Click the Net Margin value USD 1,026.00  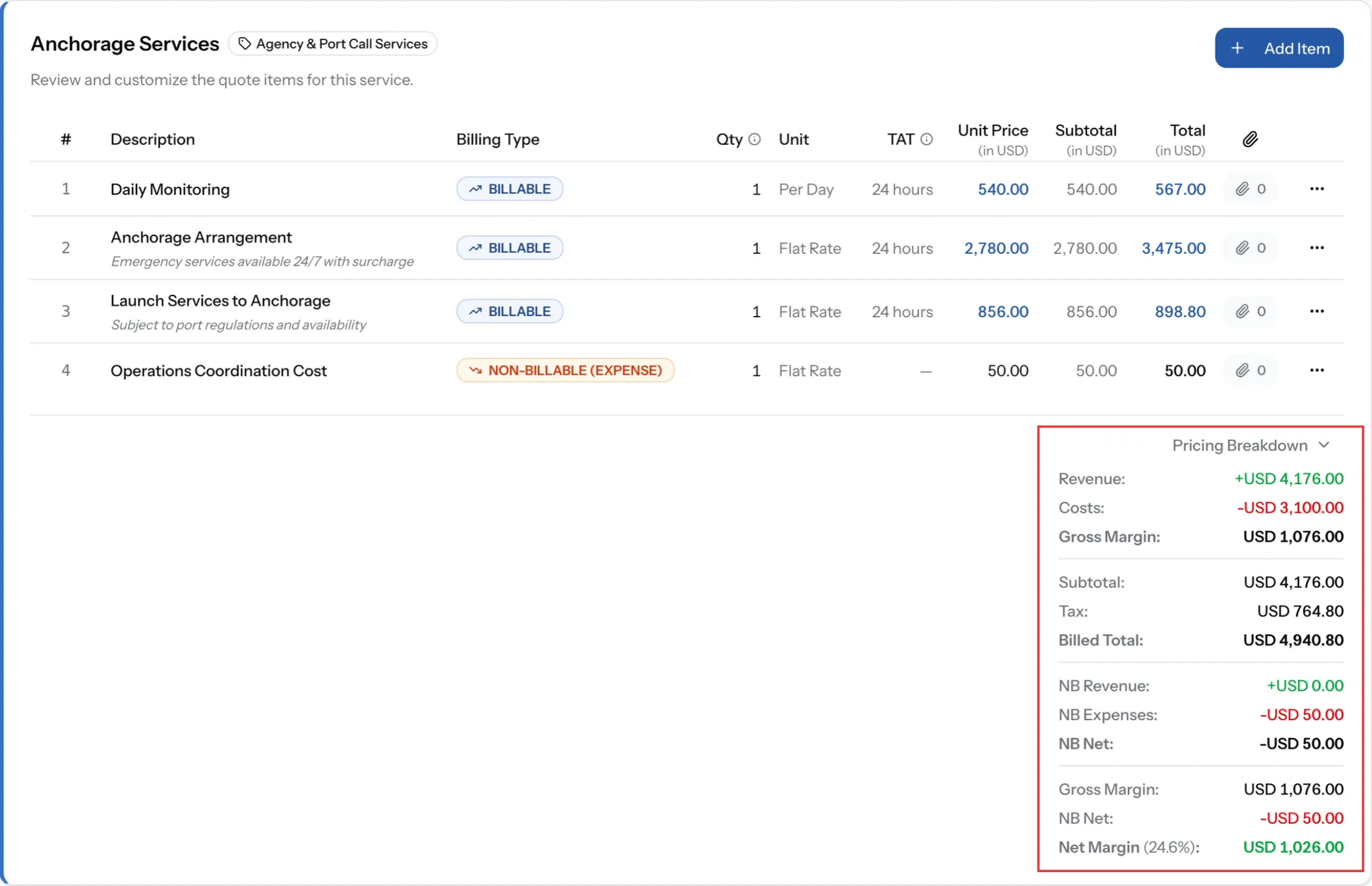tap(1293, 848)
